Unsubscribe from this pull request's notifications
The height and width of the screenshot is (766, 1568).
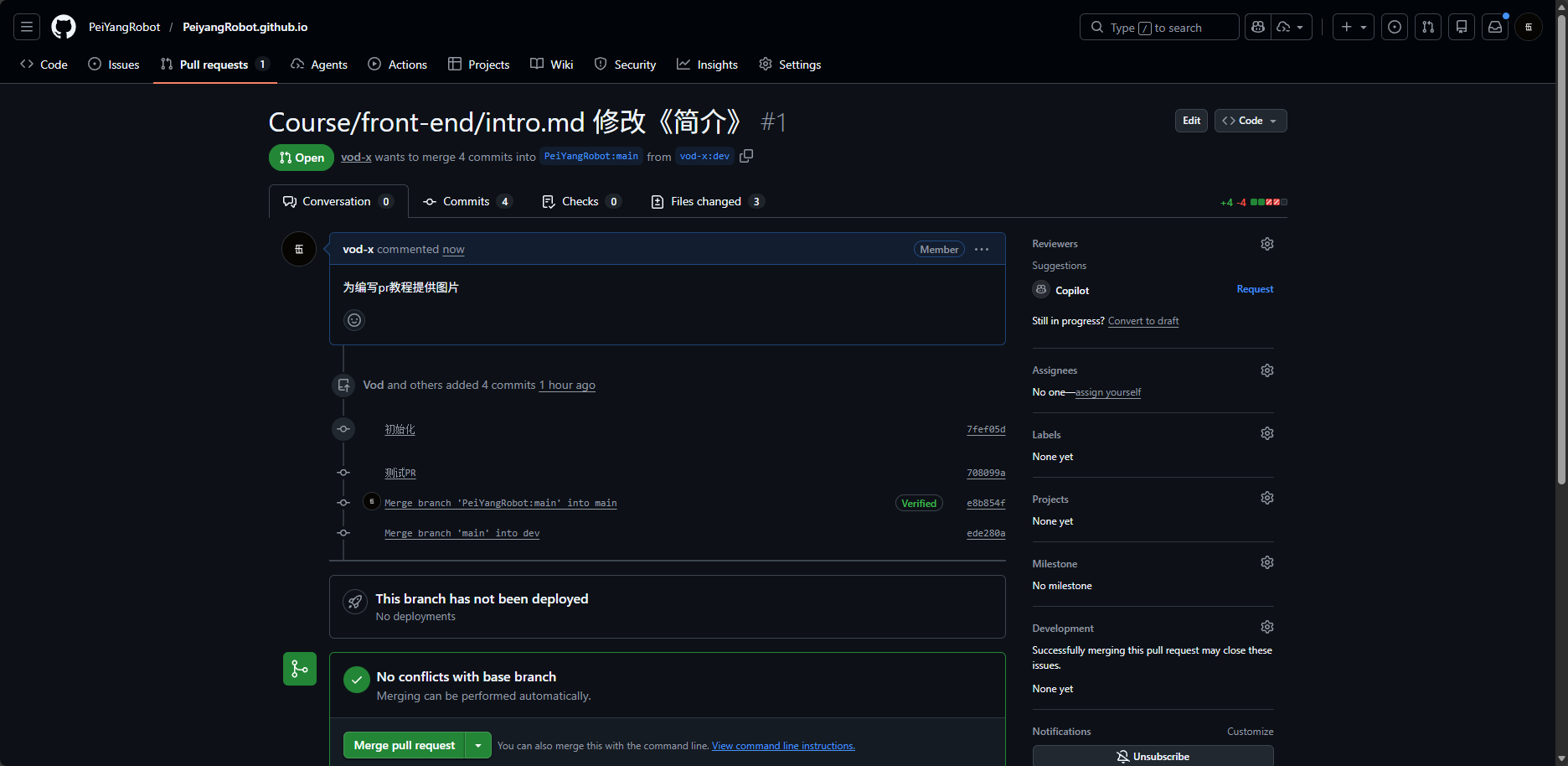[1153, 756]
